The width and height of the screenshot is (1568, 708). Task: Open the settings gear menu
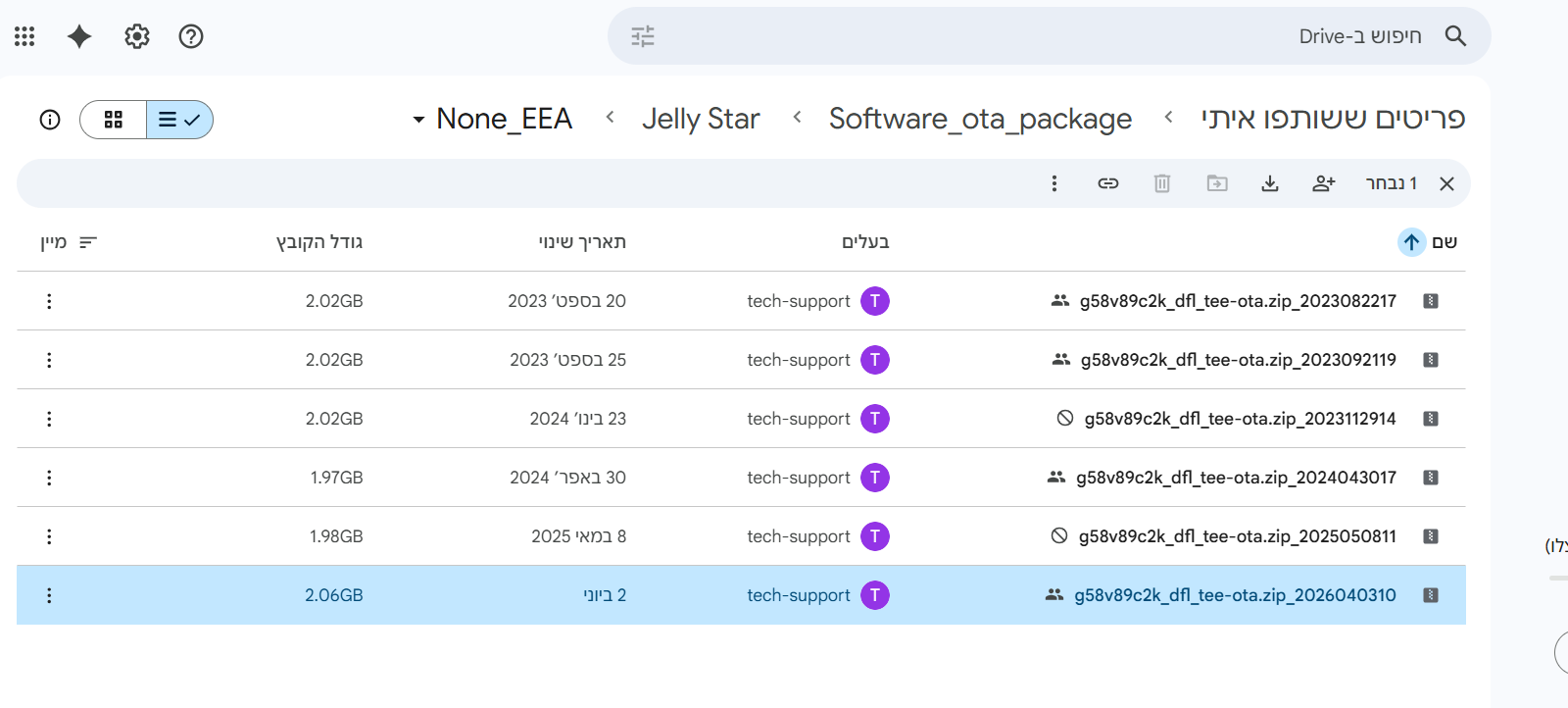[x=137, y=36]
